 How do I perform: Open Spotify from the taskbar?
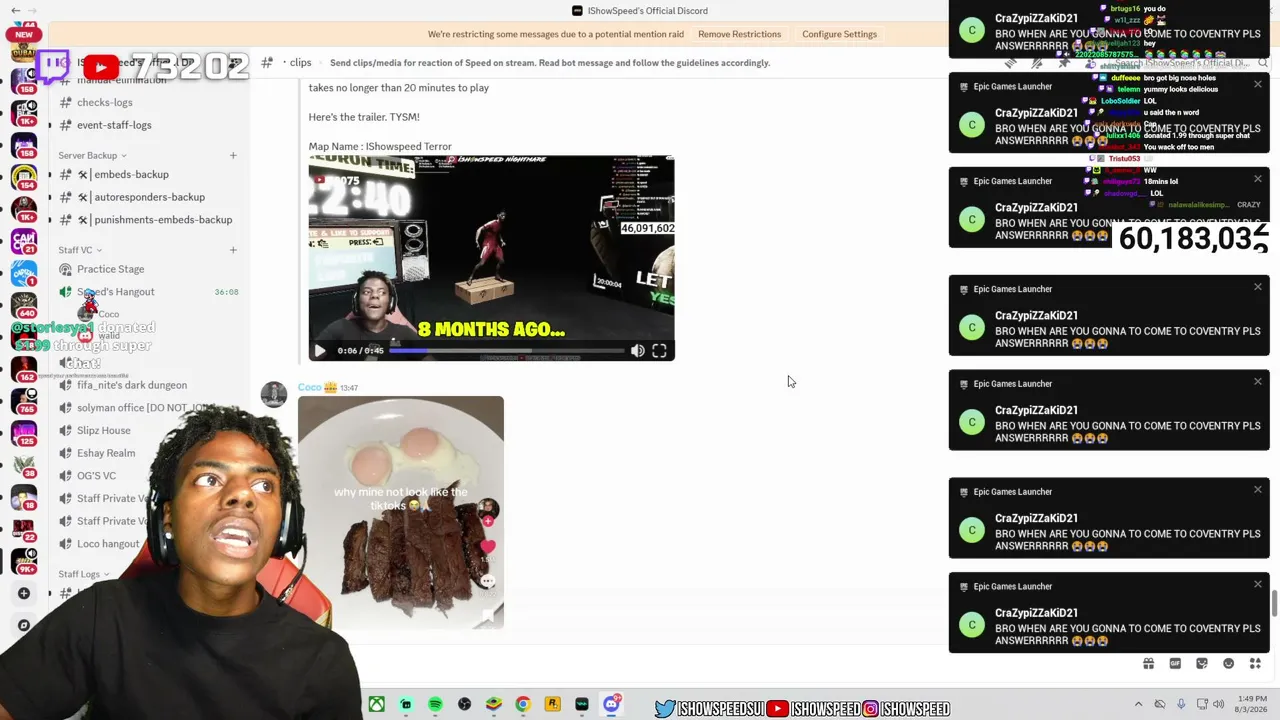[435, 705]
